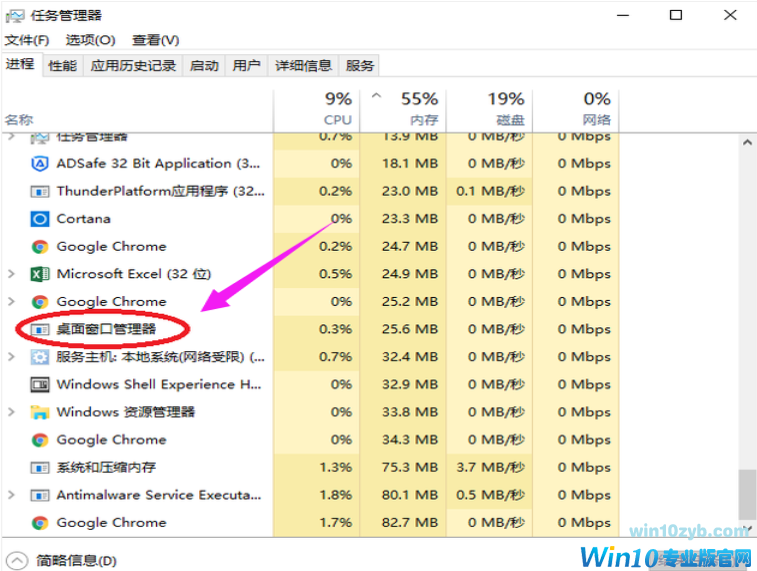This screenshot has height=571, width=757.
Task: Select the 系统和压缩内存 process row
Action: coord(311,467)
